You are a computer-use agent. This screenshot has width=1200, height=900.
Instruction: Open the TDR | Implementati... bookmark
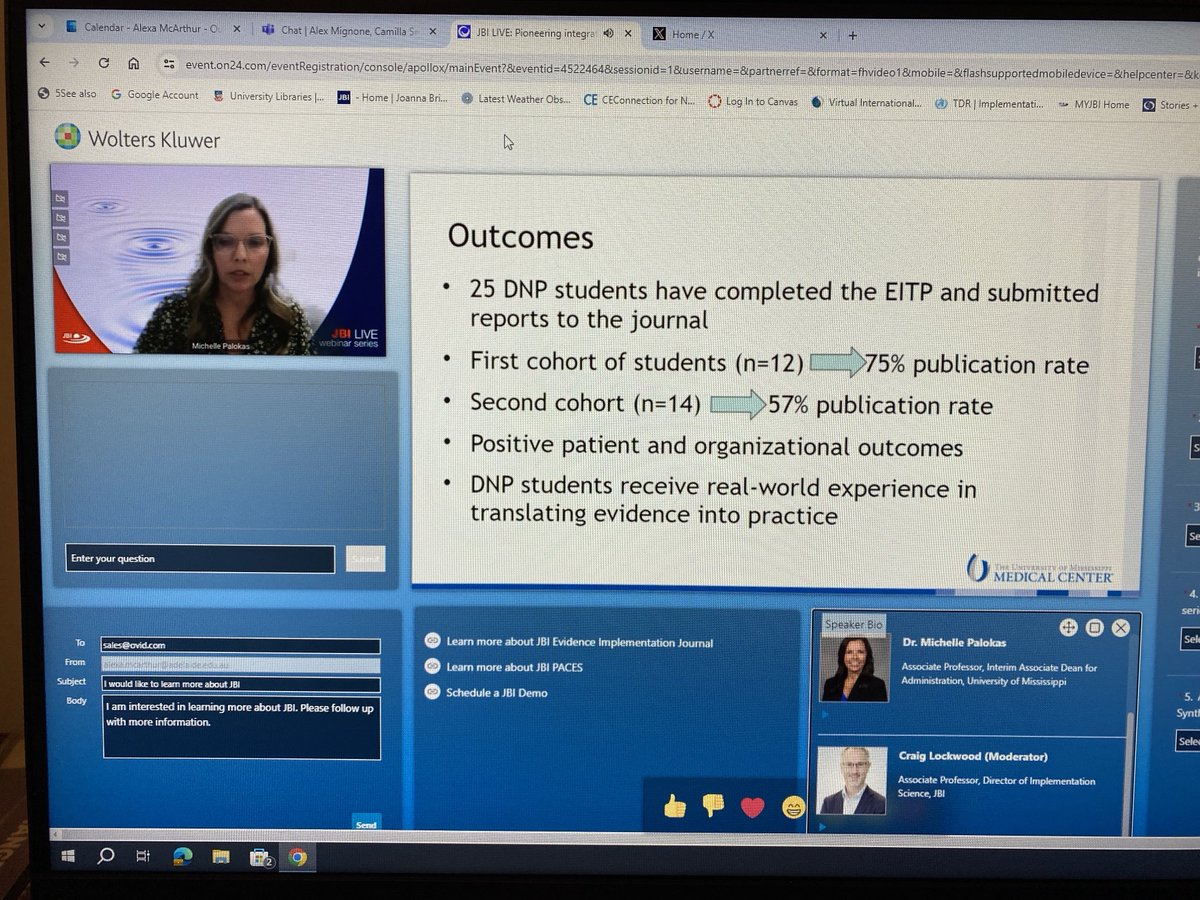(x=990, y=103)
